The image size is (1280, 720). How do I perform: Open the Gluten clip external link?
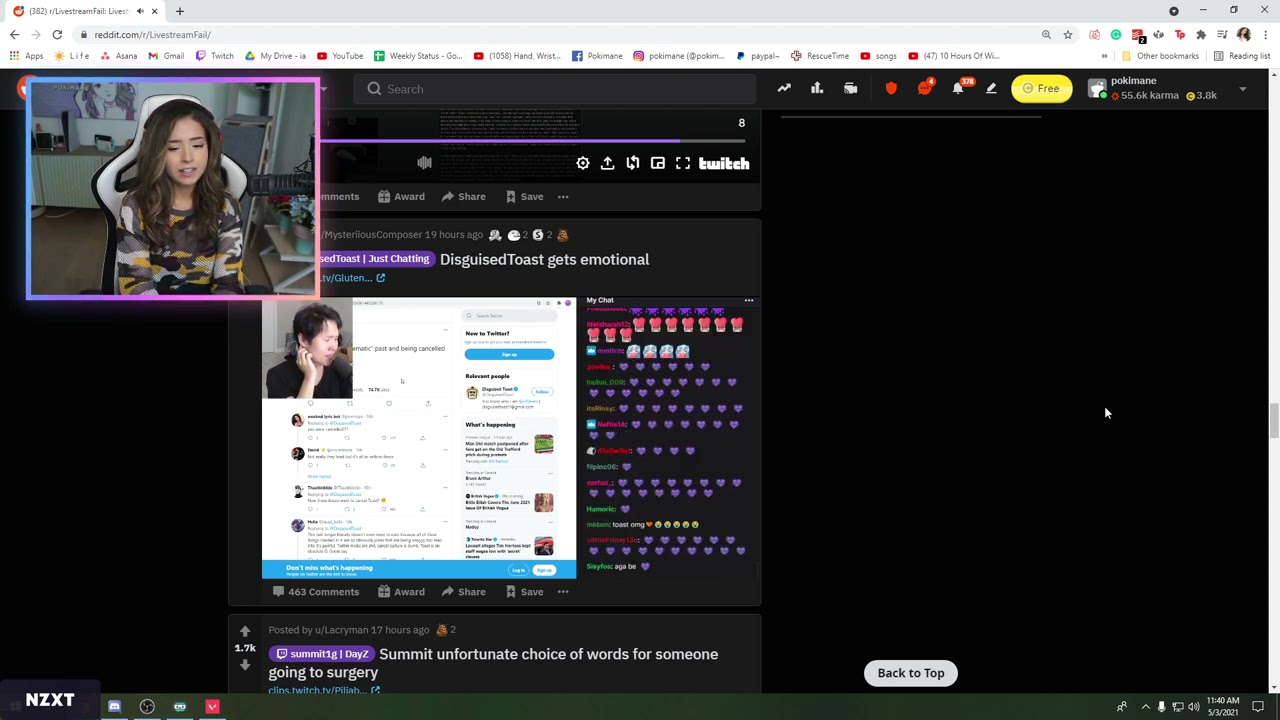pyautogui.click(x=351, y=278)
